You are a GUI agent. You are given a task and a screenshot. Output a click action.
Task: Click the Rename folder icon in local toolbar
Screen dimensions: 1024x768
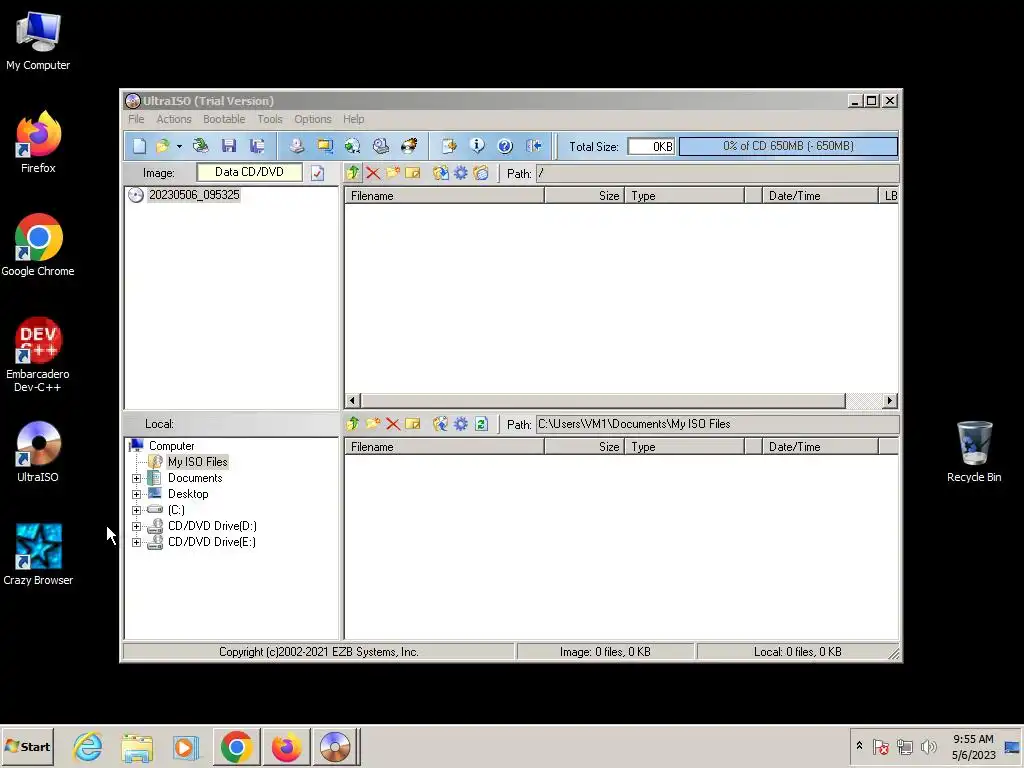tap(413, 424)
